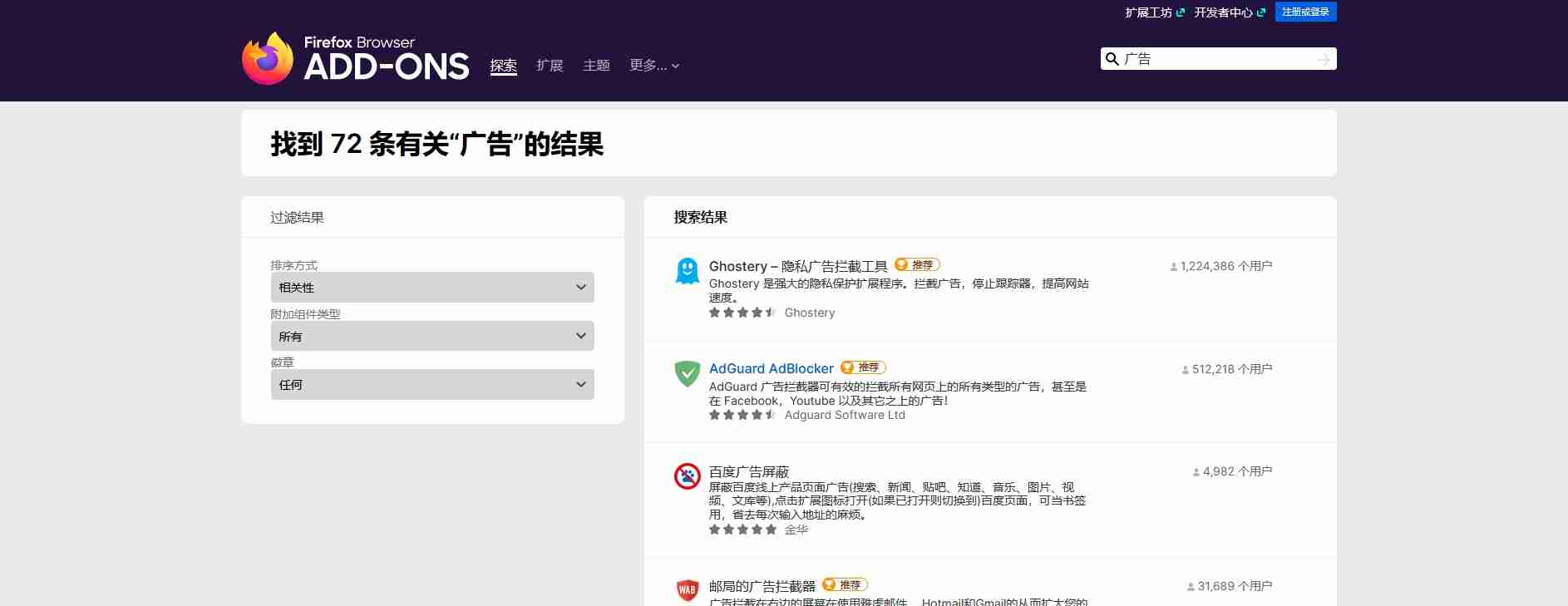Go to the 扩展 tab

pos(550,66)
